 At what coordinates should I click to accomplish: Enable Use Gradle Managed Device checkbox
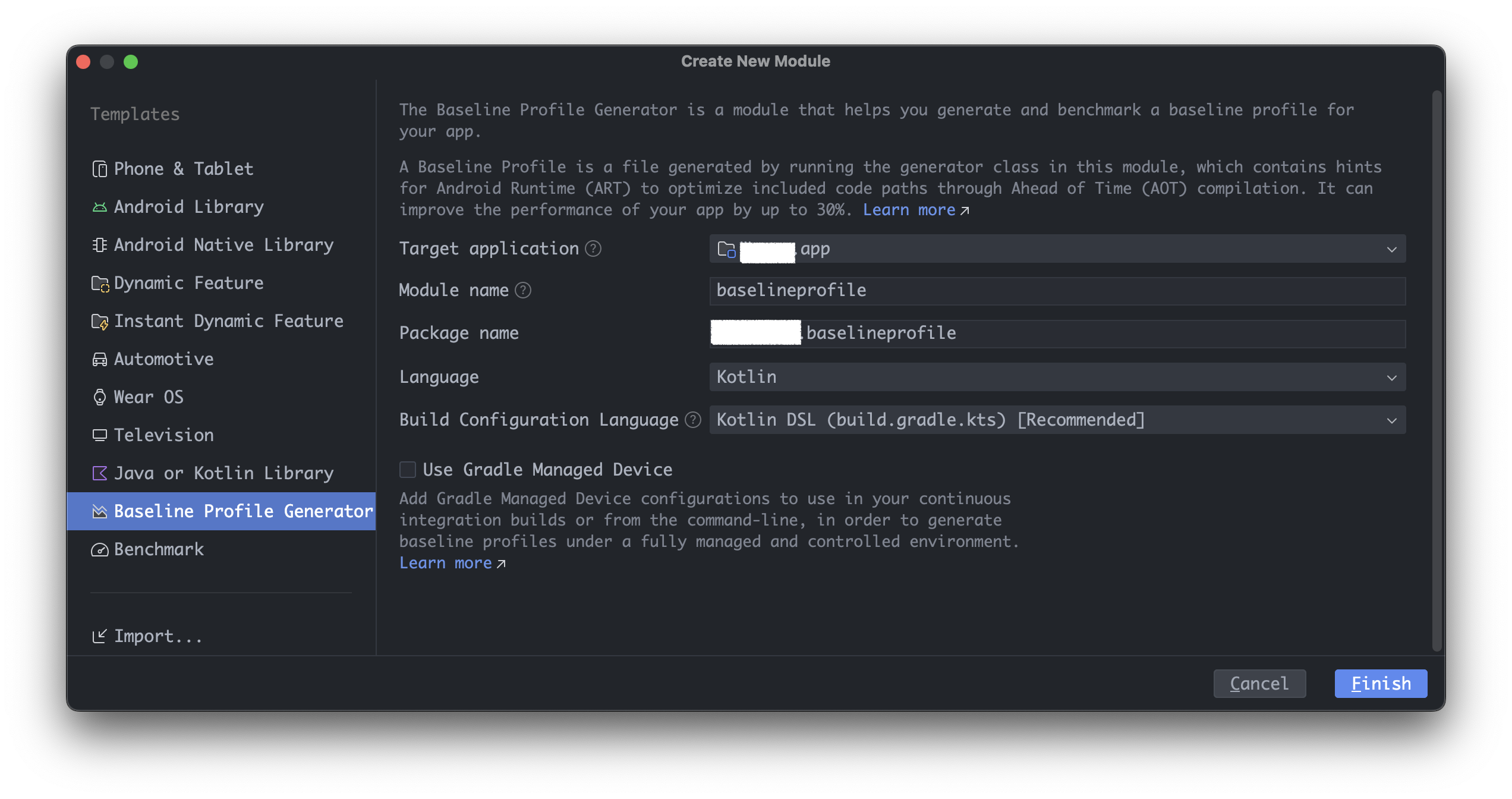pyautogui.click(x=408, y=470)
